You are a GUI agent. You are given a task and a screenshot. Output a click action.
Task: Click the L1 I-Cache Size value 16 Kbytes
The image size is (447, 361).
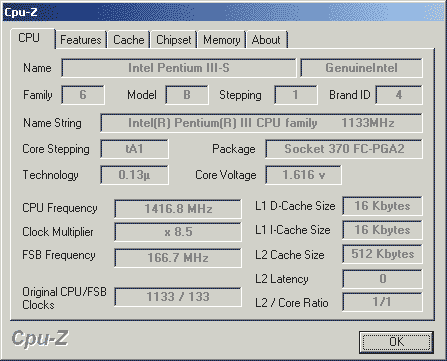click(382, 230)
